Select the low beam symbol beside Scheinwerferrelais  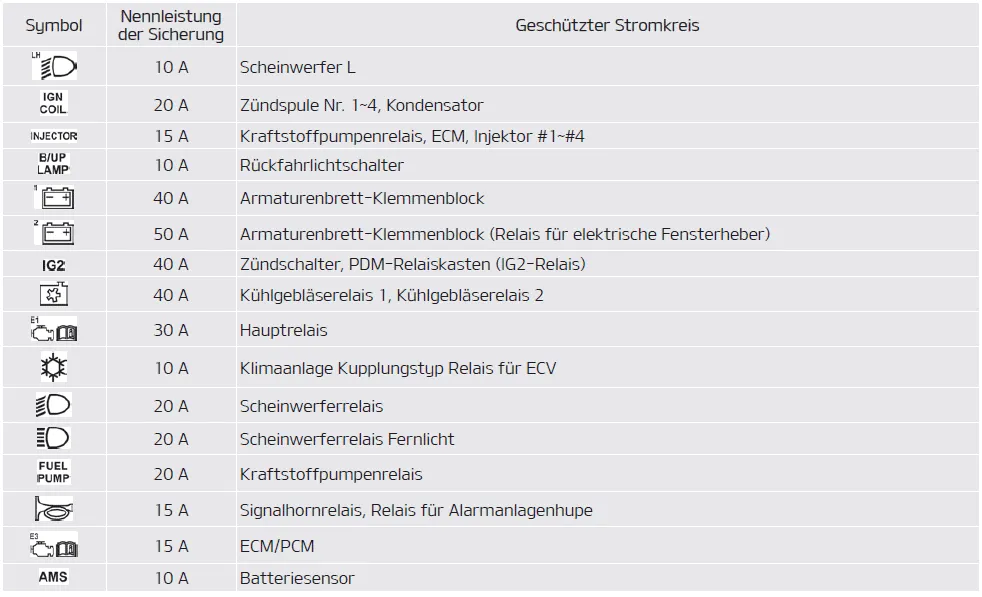(x=54, y=406)
